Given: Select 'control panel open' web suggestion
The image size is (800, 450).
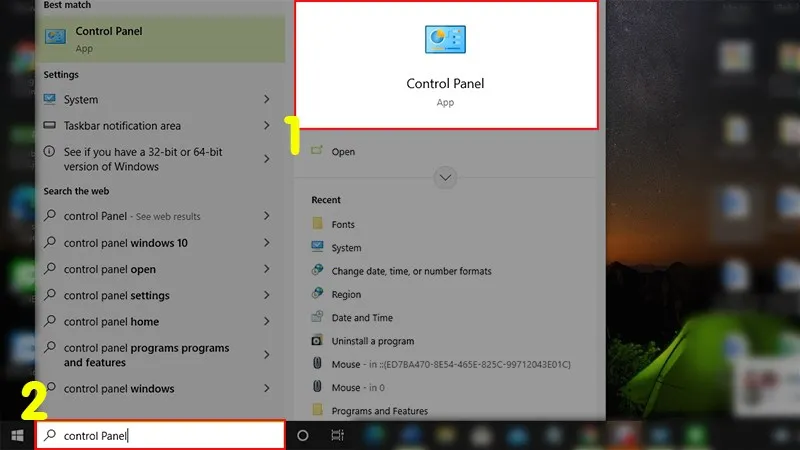Looking at the screenshot, I should (x=160, y=269).
